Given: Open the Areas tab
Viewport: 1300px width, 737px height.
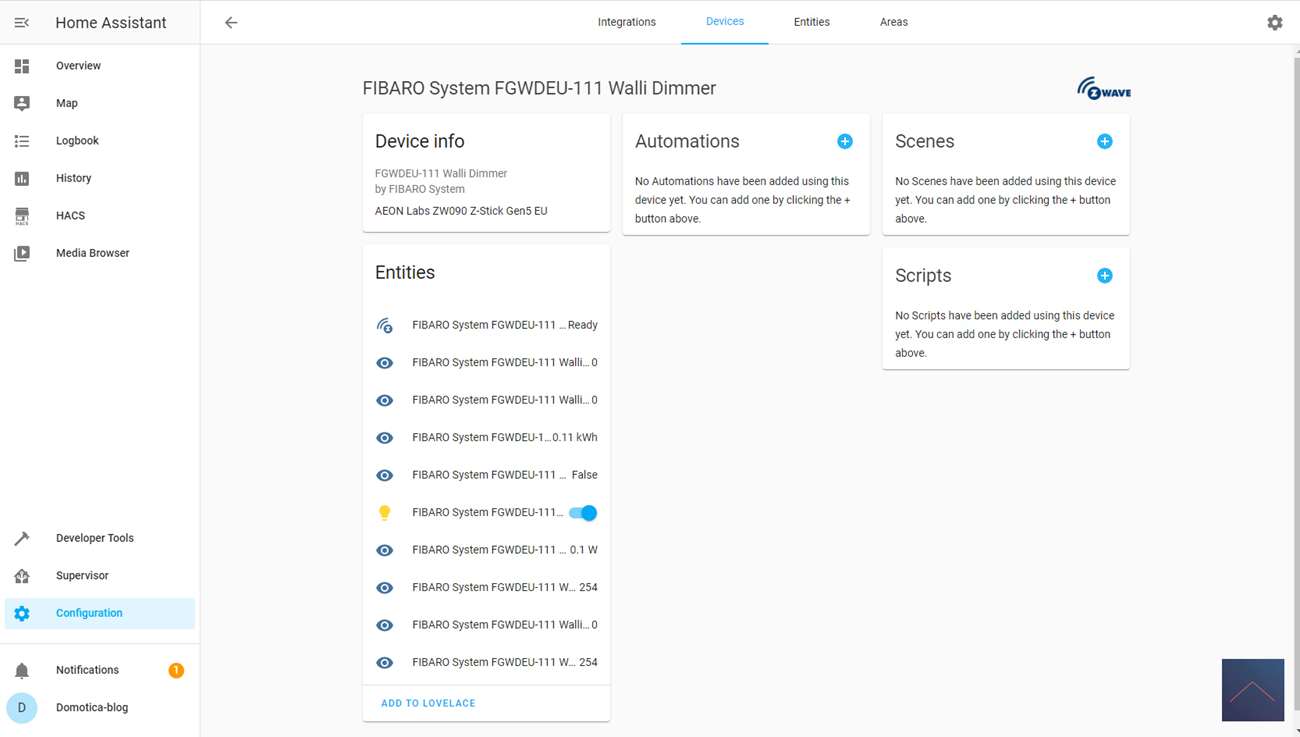Looking at the screenshot, I should point(894,22).
